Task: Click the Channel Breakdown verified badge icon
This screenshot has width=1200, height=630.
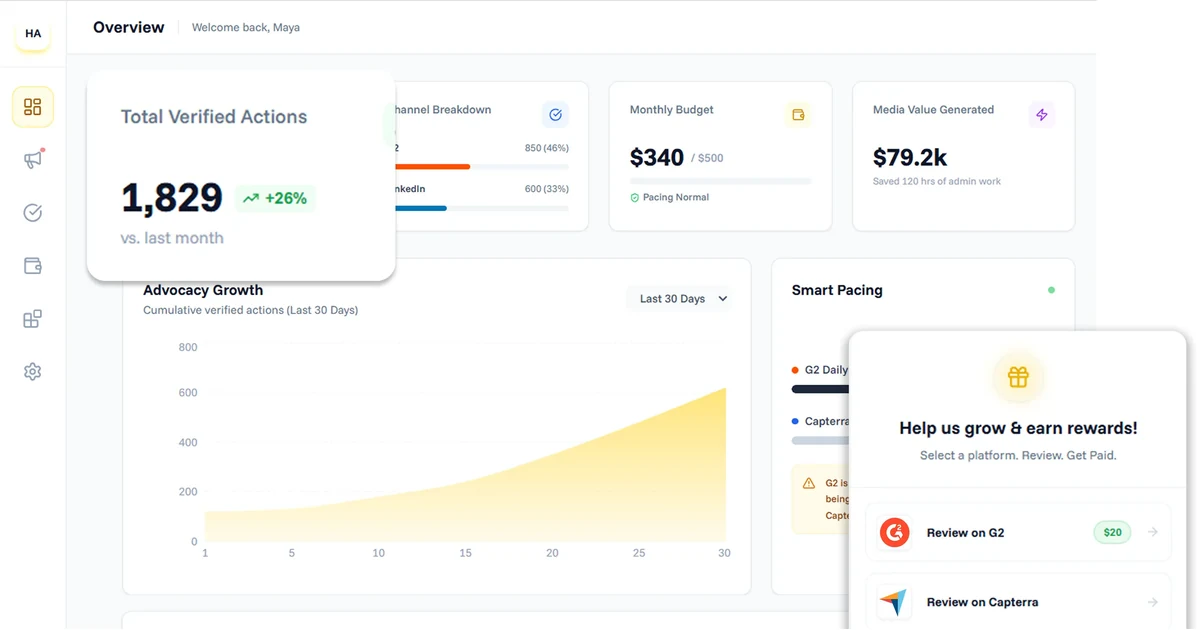Action: [x=555, y=115]
